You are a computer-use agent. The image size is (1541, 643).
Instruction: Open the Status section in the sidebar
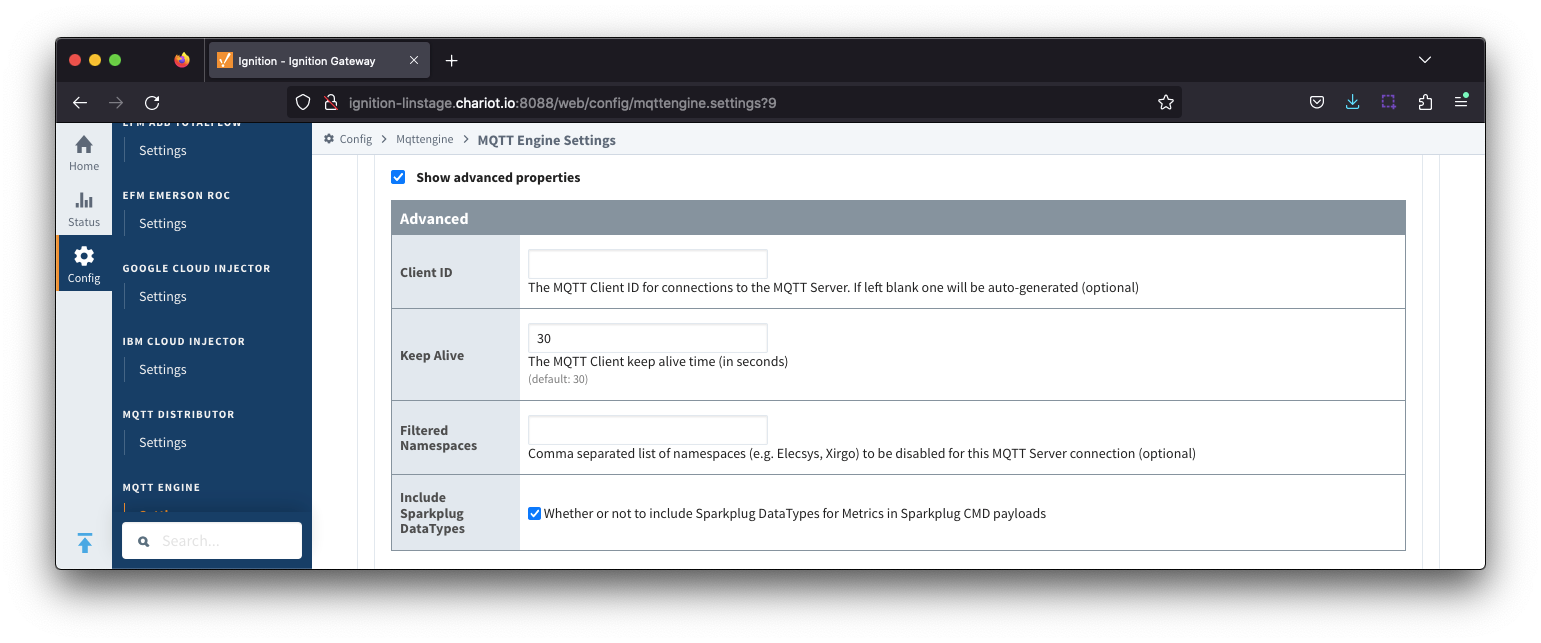(x=84, y=209)
